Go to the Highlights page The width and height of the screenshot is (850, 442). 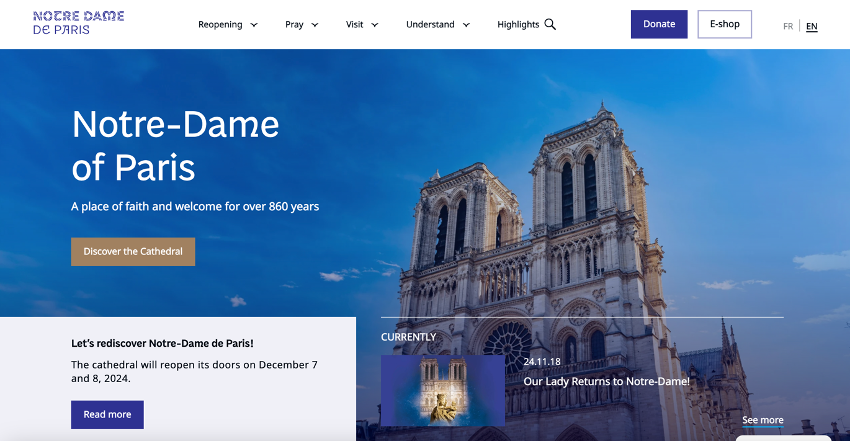click(518, 24)
